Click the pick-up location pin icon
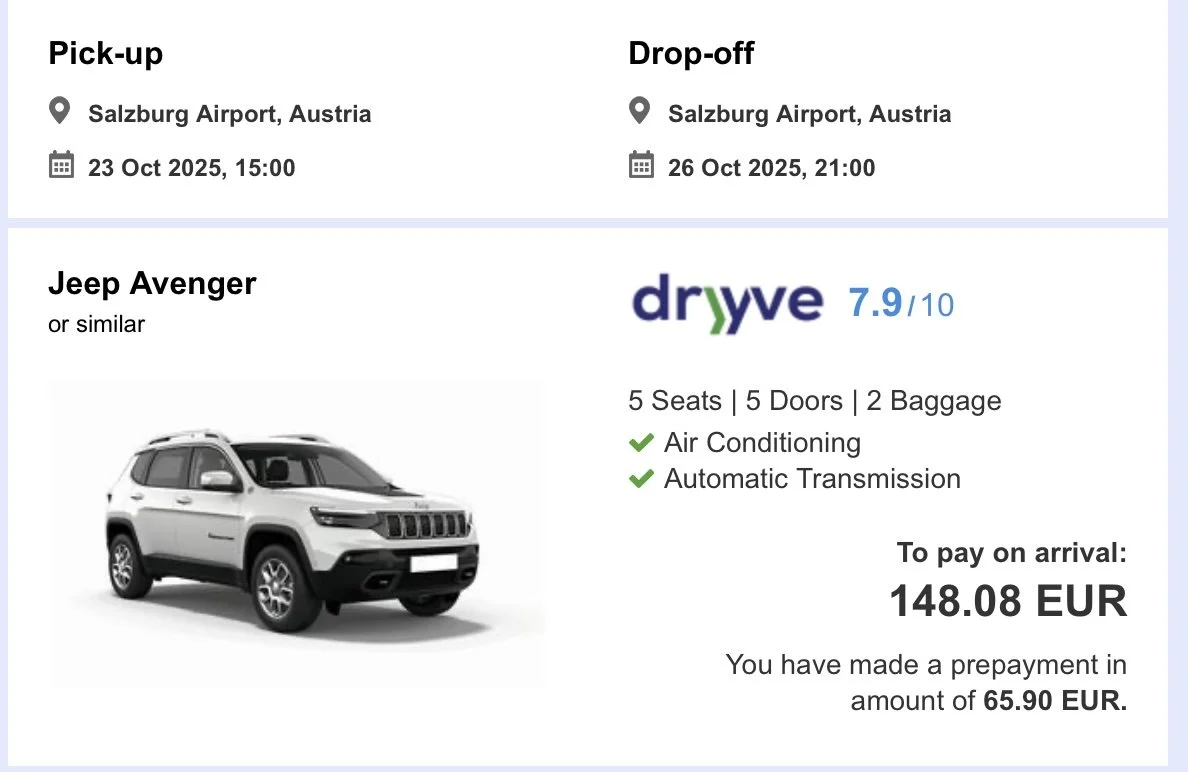Screen dimensions: 1192x772 [59, 111]
